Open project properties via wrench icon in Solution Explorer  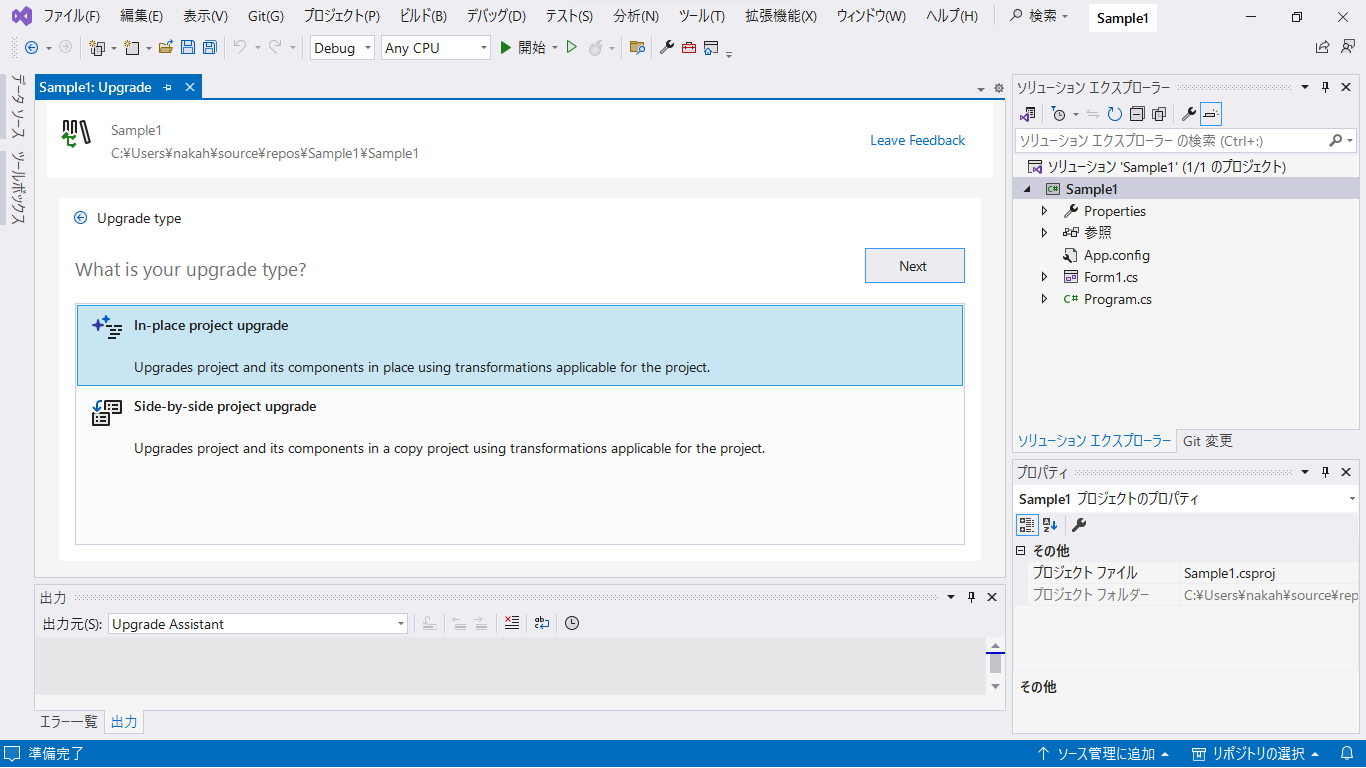click(x=1188, y=115)
